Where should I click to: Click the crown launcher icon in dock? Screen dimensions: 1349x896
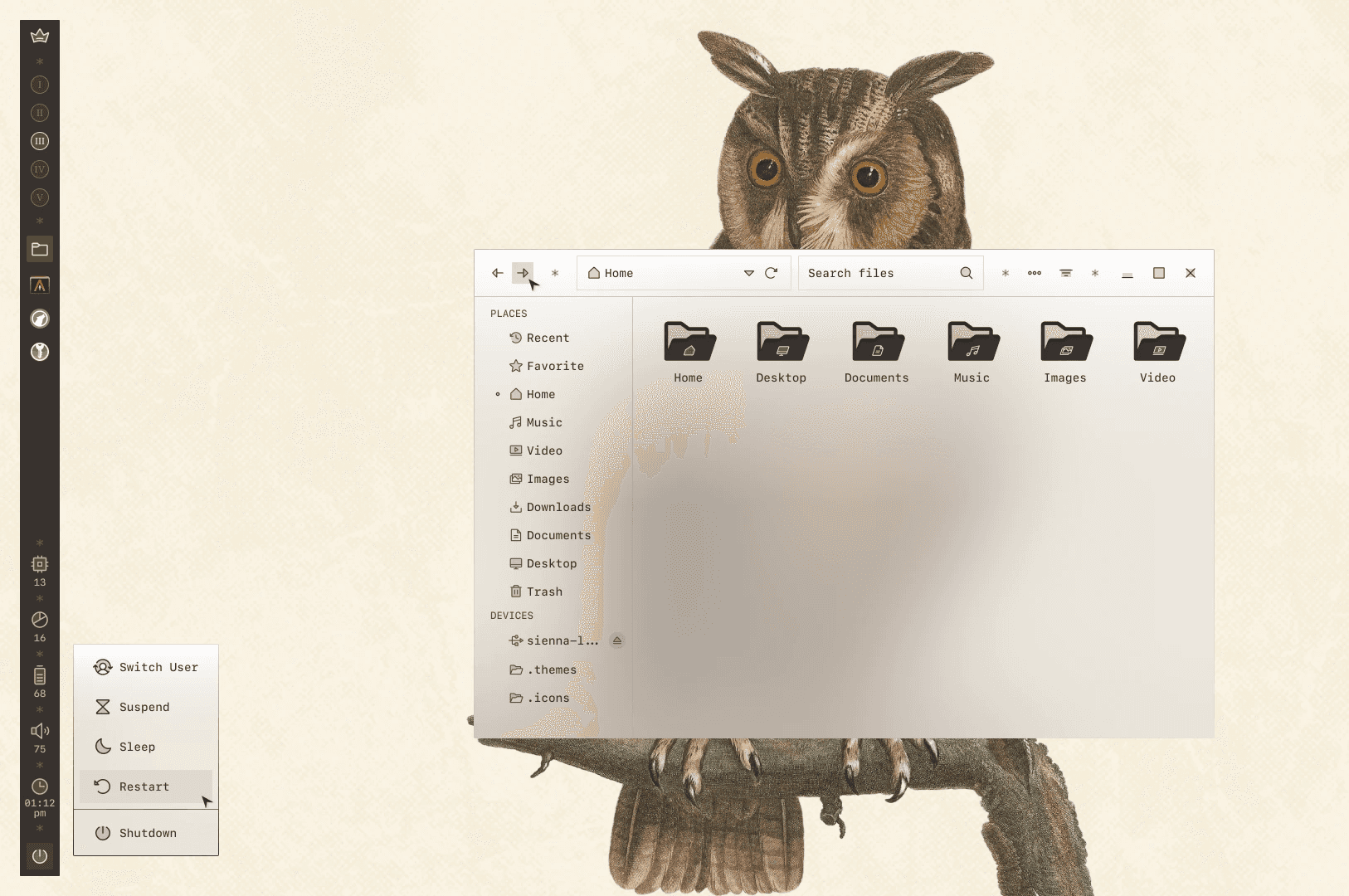coord(40,36)
